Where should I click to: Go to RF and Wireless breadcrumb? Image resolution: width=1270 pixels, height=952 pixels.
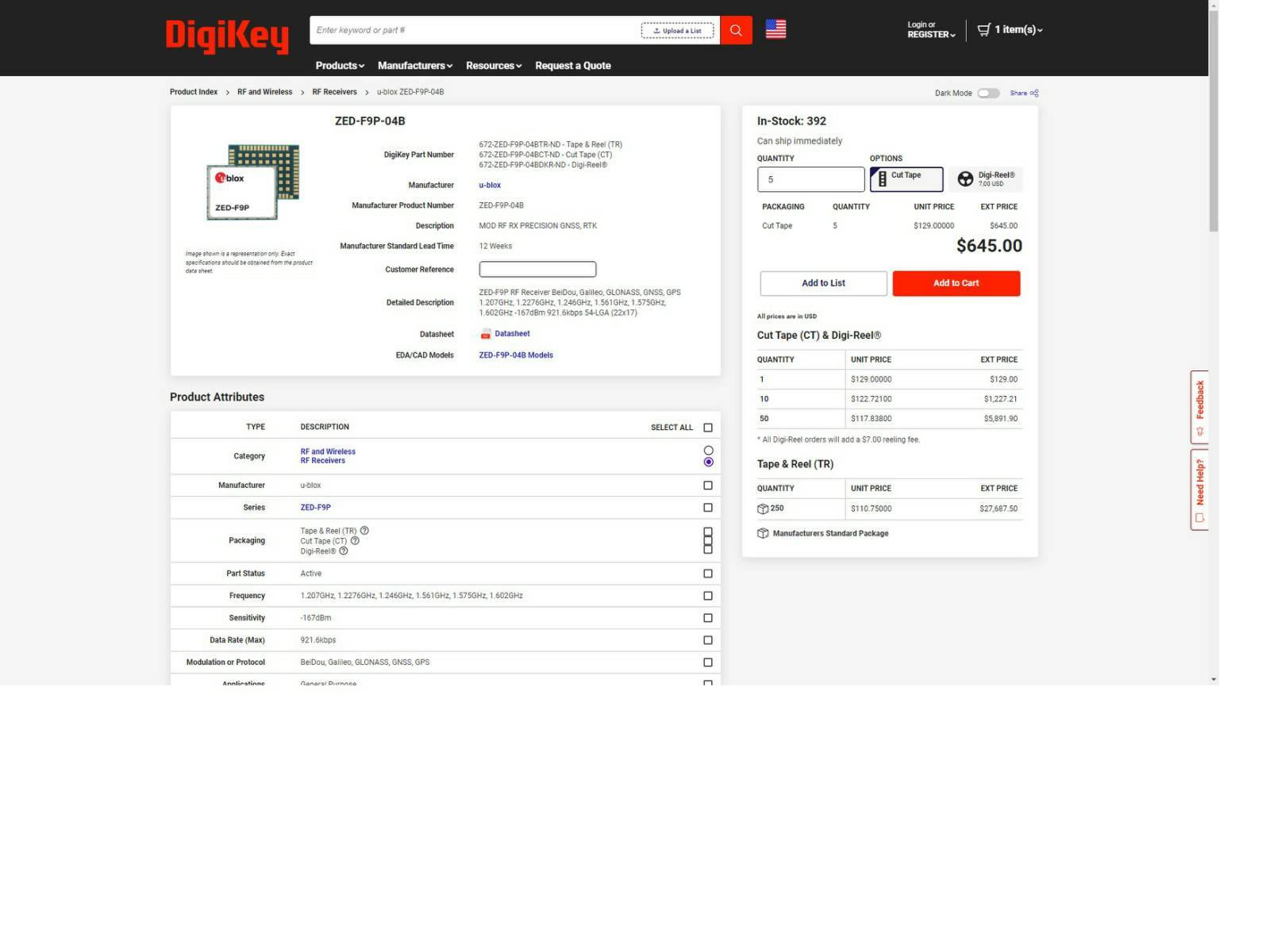pyautogui.click(x=264, y=92)
